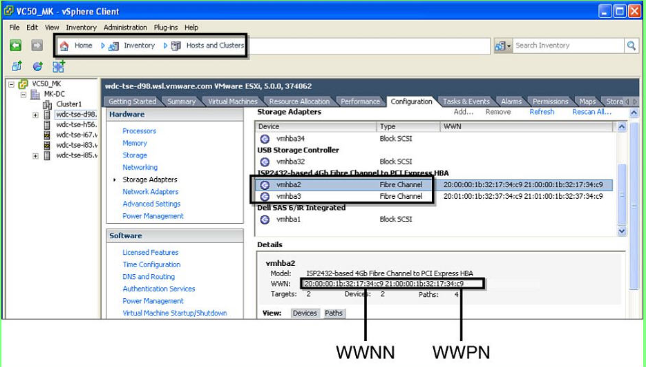Open the Licensed Features link
Viewport: 647px width, 367px height.
point(150,252)
